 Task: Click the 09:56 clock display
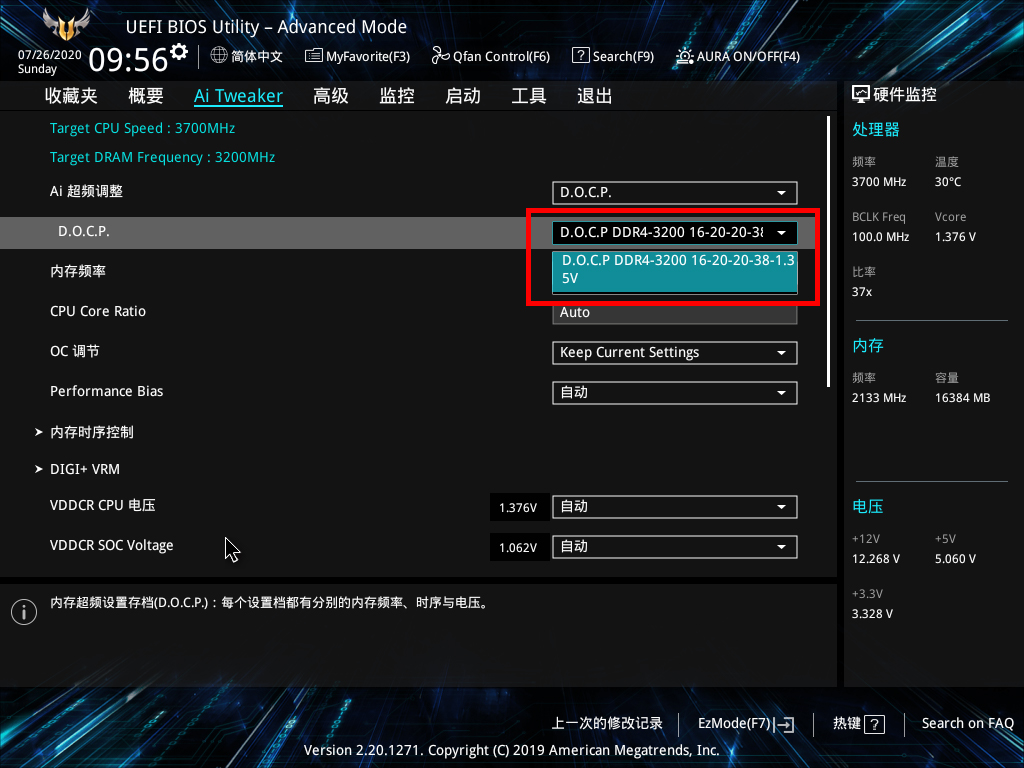coord(128,59)
